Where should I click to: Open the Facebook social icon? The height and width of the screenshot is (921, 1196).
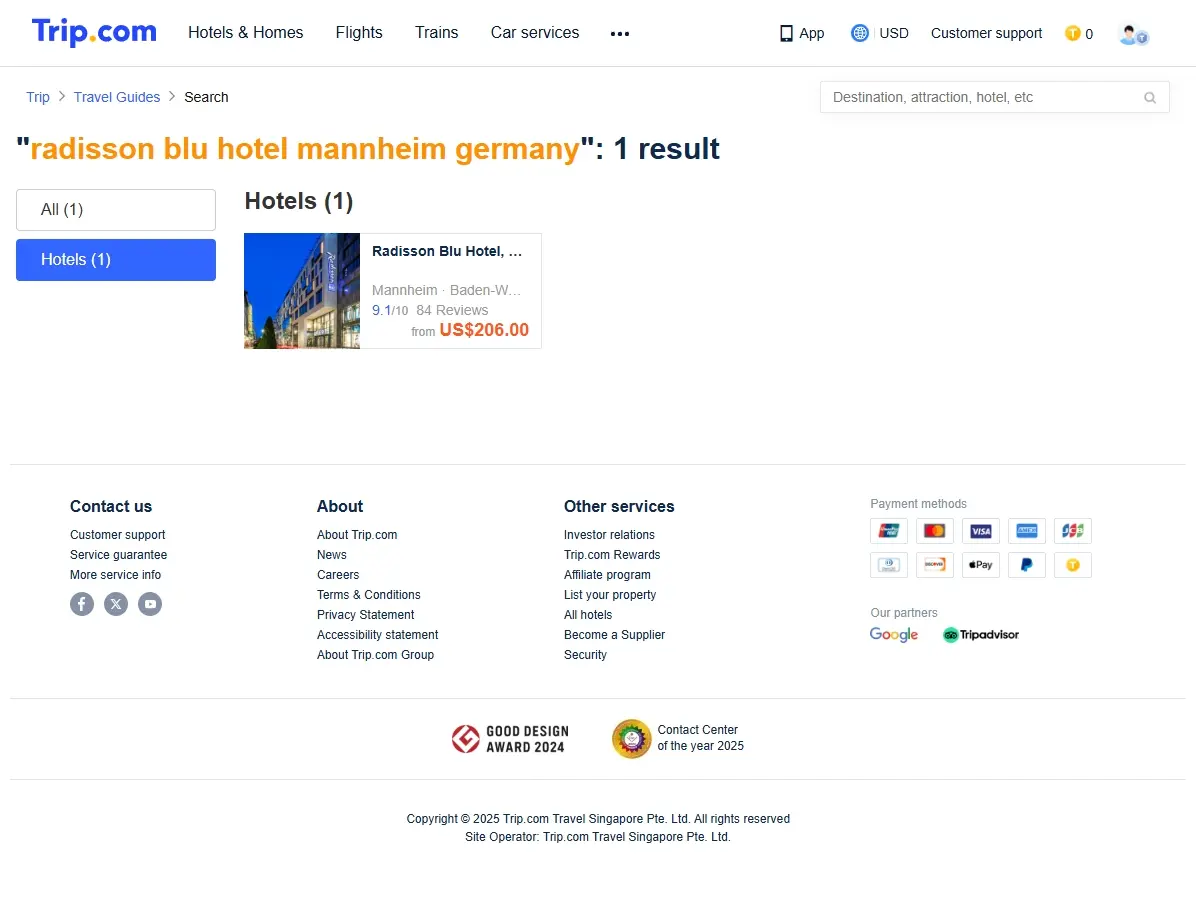pos(82,604)
